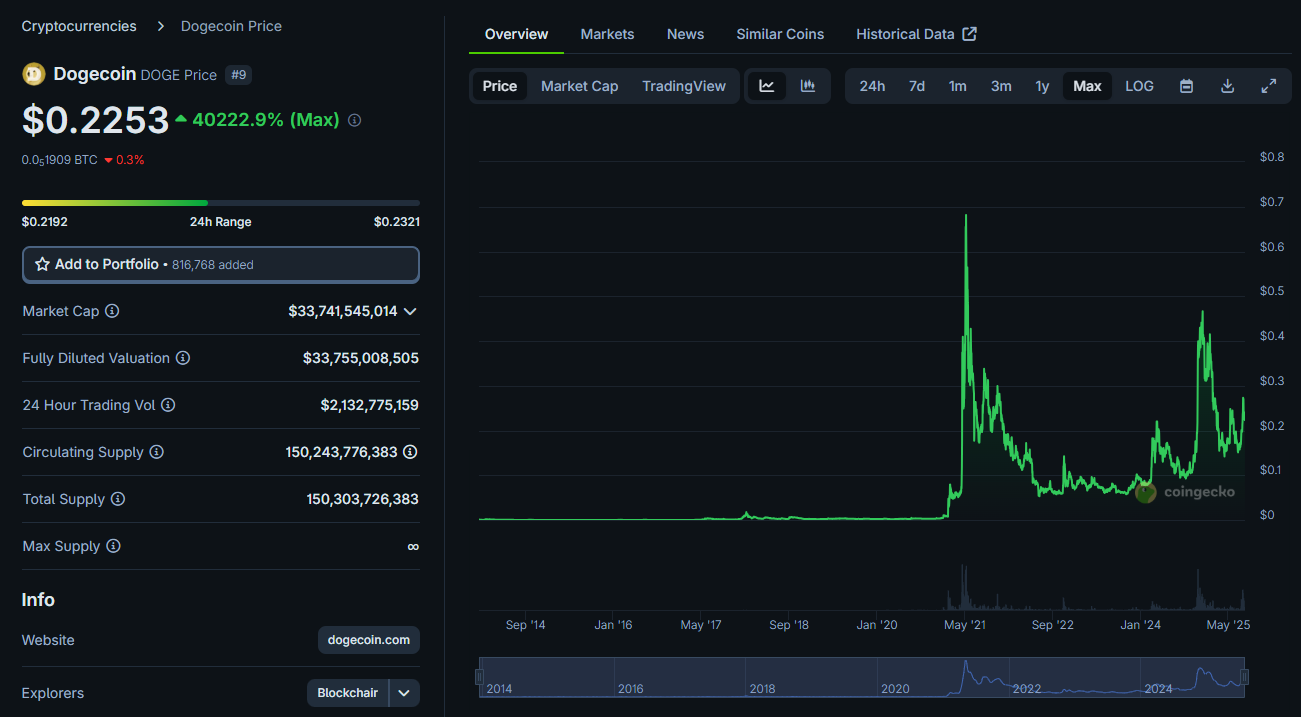Viewport: 1301px width, 717px height.
Task: Show Fully Diluted Valuation info icon
Action: click(183, 358)
